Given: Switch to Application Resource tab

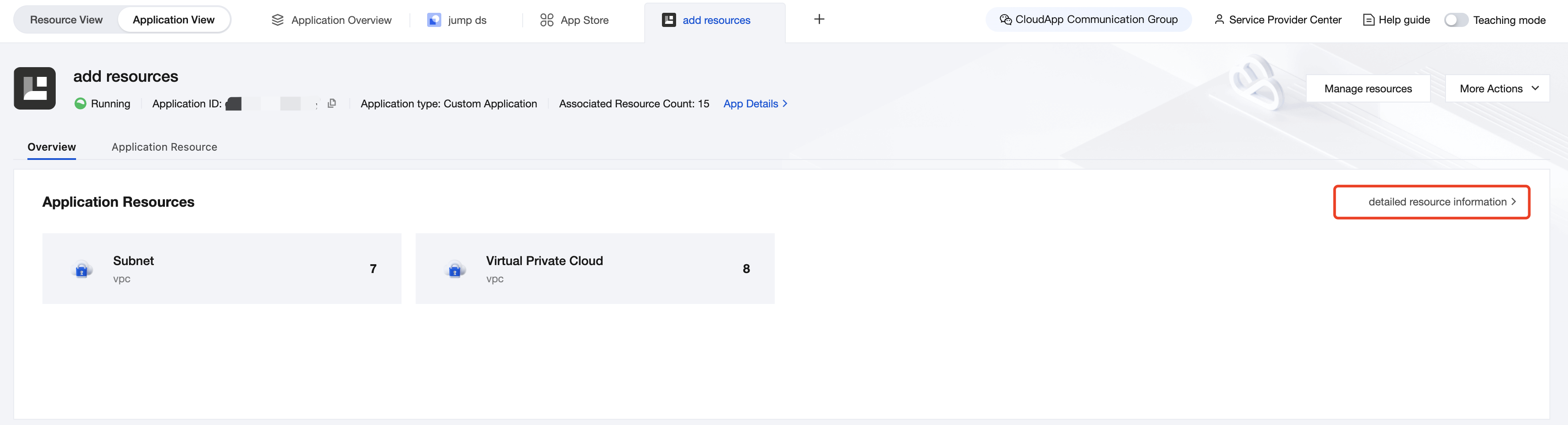Looking at the screenshot, I should (164, 147).
